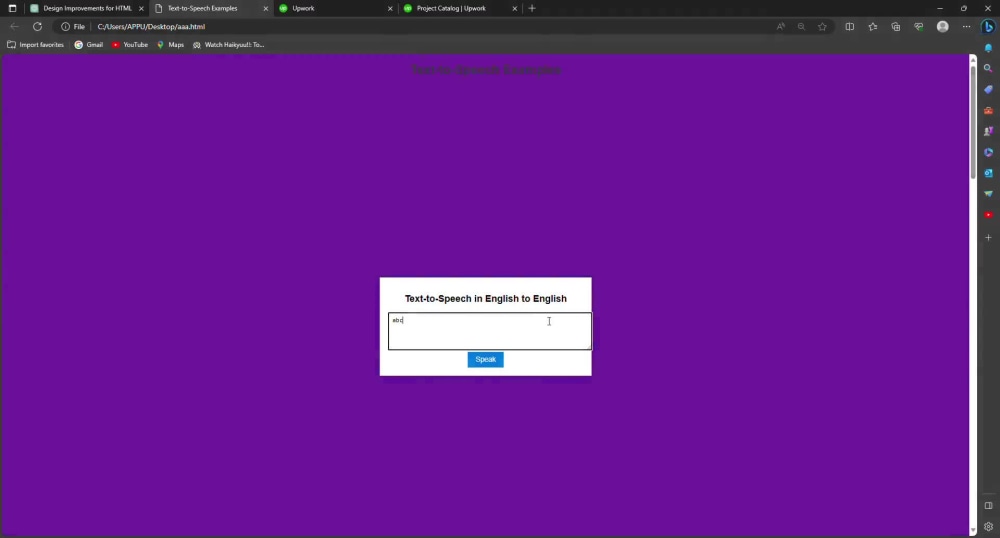
Task: Open Maps bookmark
Action: tap(170, 45)
